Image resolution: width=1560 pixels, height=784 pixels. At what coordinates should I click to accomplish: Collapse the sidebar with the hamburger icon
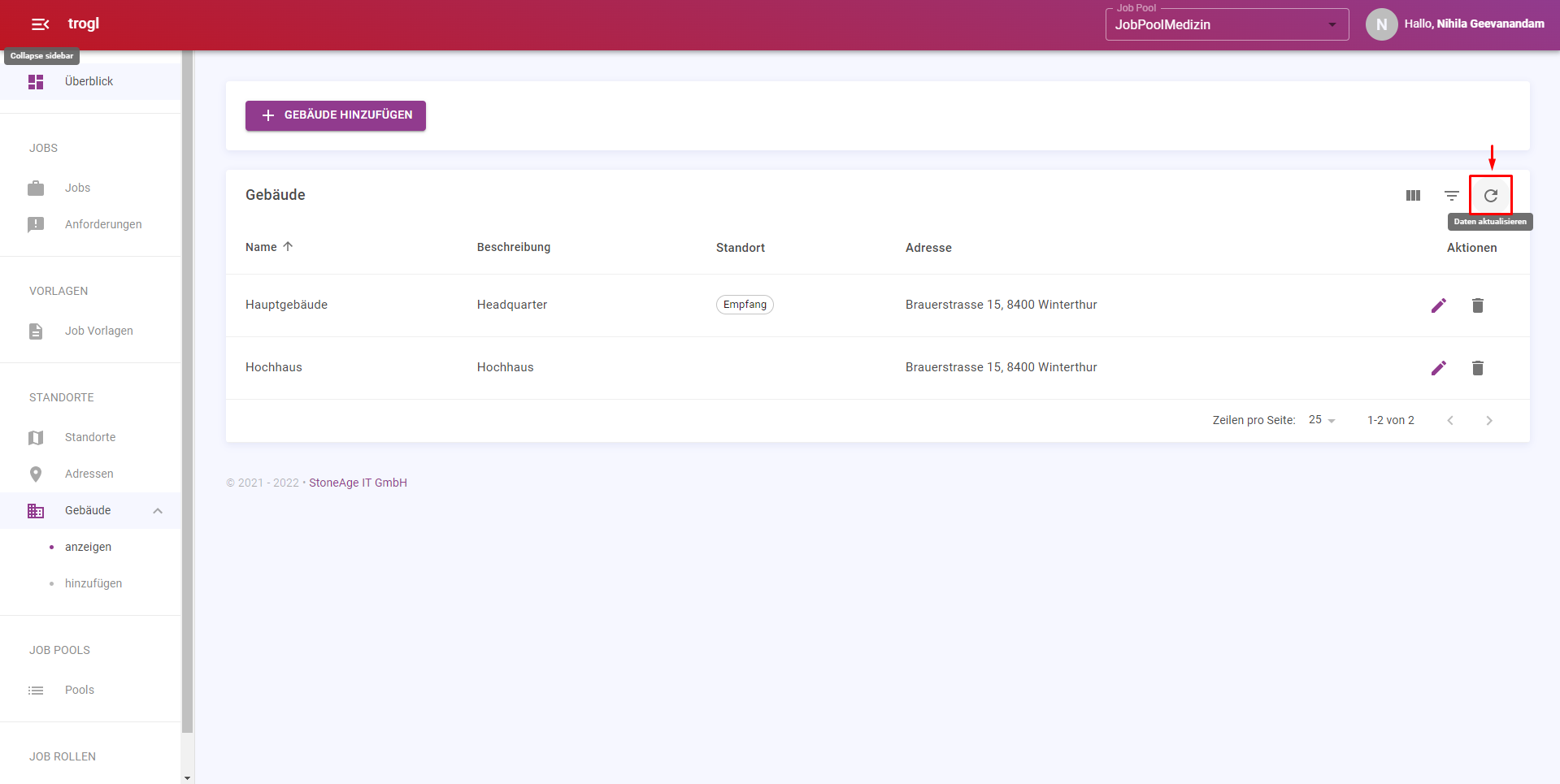point(40,24)
